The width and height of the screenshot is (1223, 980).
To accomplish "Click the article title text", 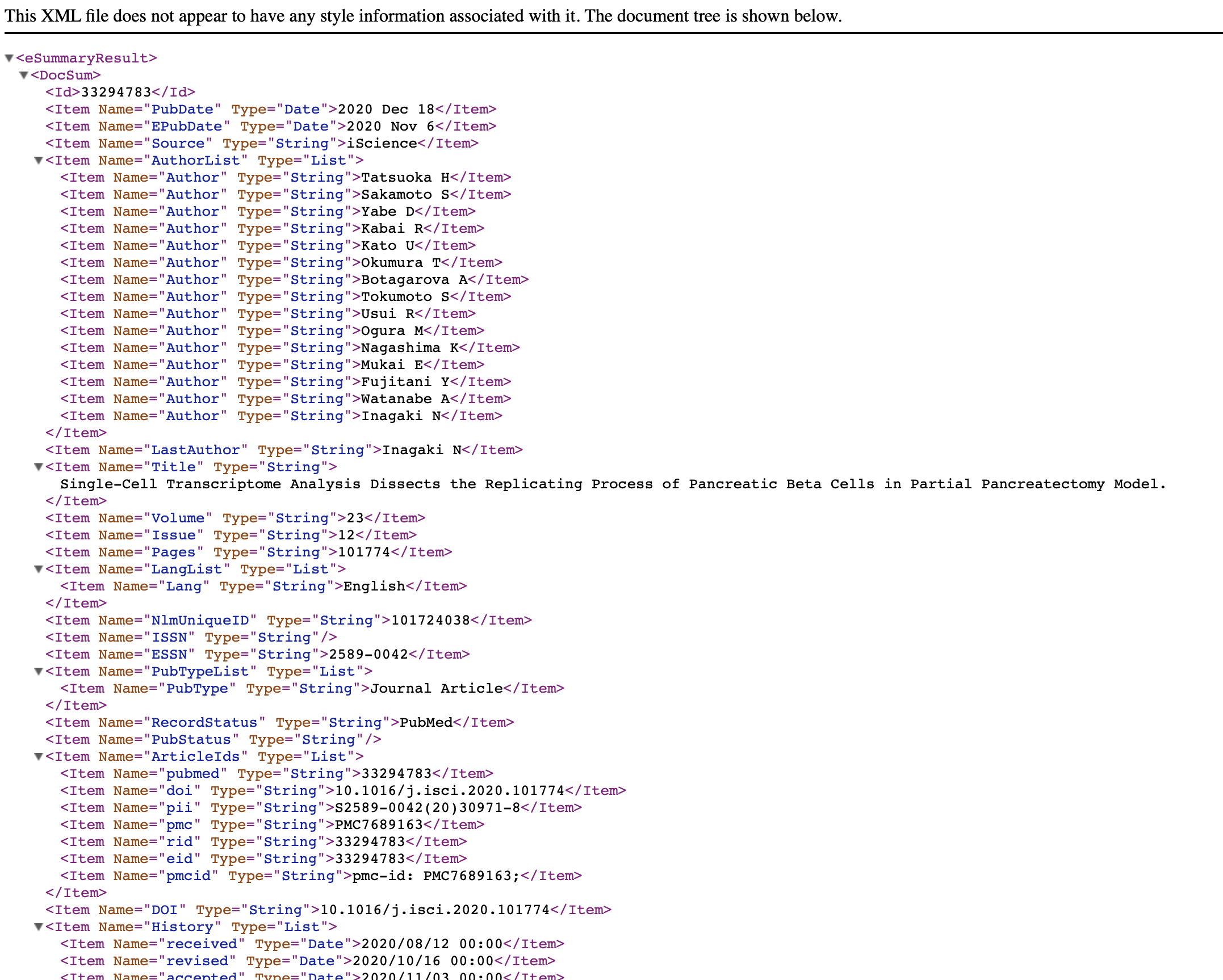I will [x=612, y=484].
